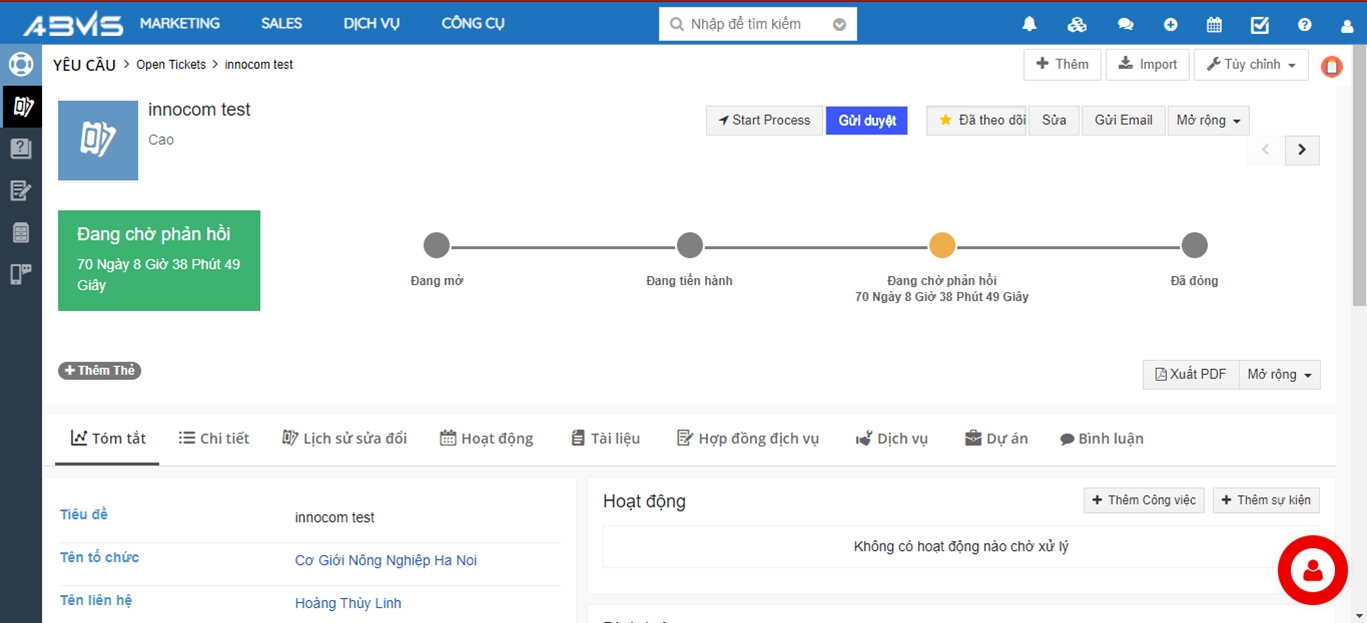Open 'Cơ Giới Nông Nghiệp Ha Noi' link
The width and height of the screenshot is (1367, 623).
click(x=385, y=560)
